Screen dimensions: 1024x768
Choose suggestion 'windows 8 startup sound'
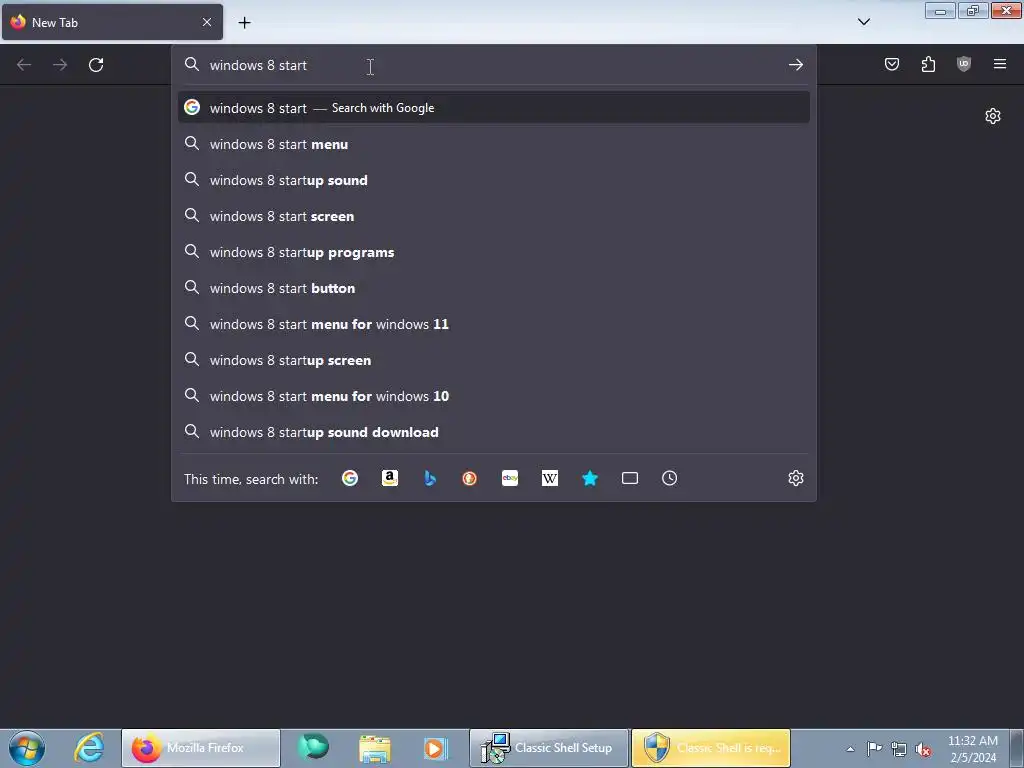coord(494,180)
